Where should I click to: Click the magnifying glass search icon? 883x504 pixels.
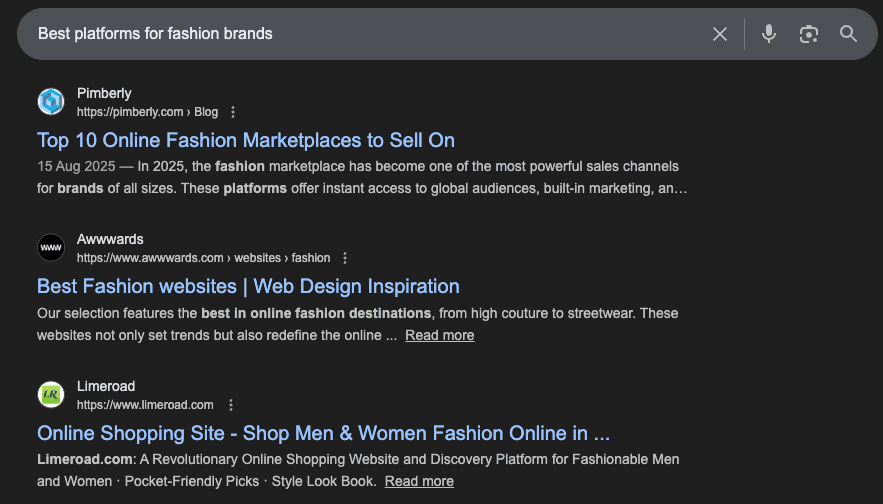pos(848,34)
